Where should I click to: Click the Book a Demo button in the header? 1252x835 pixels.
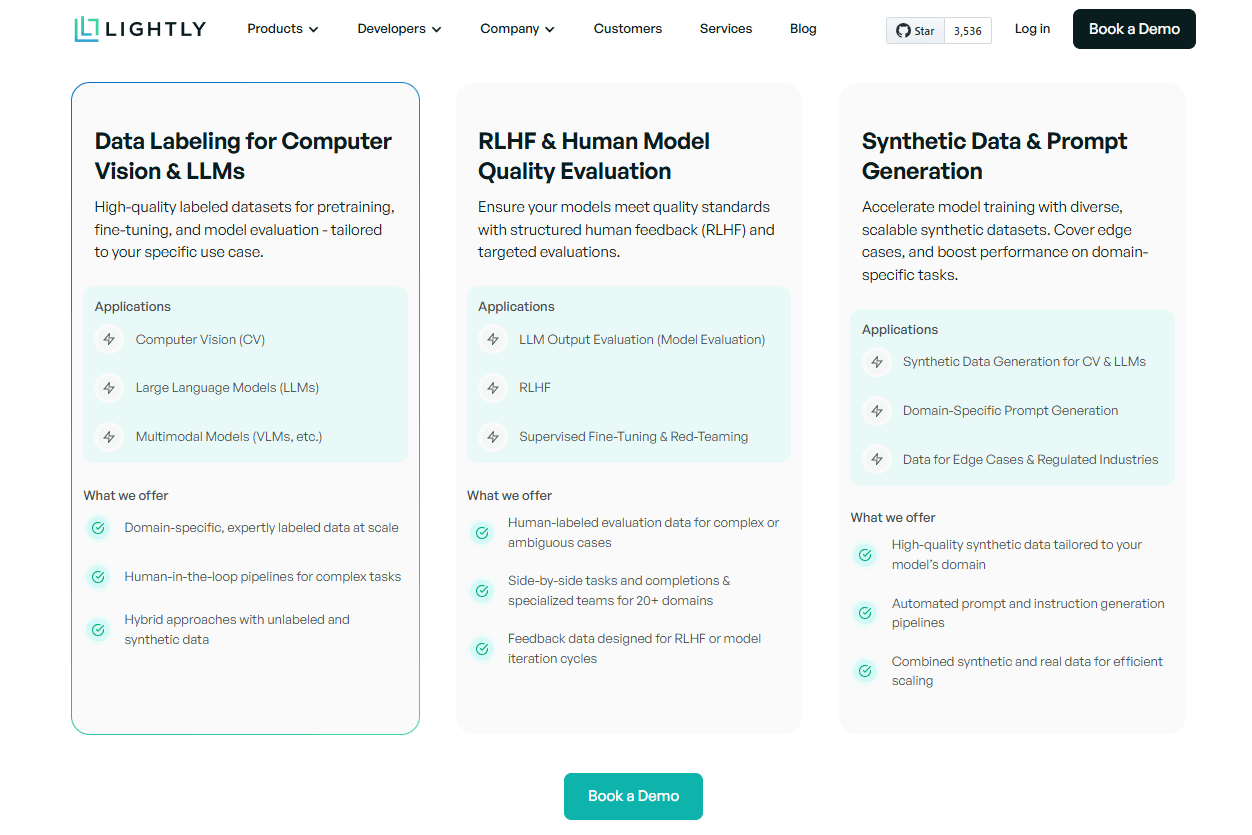click(1133, 29)
